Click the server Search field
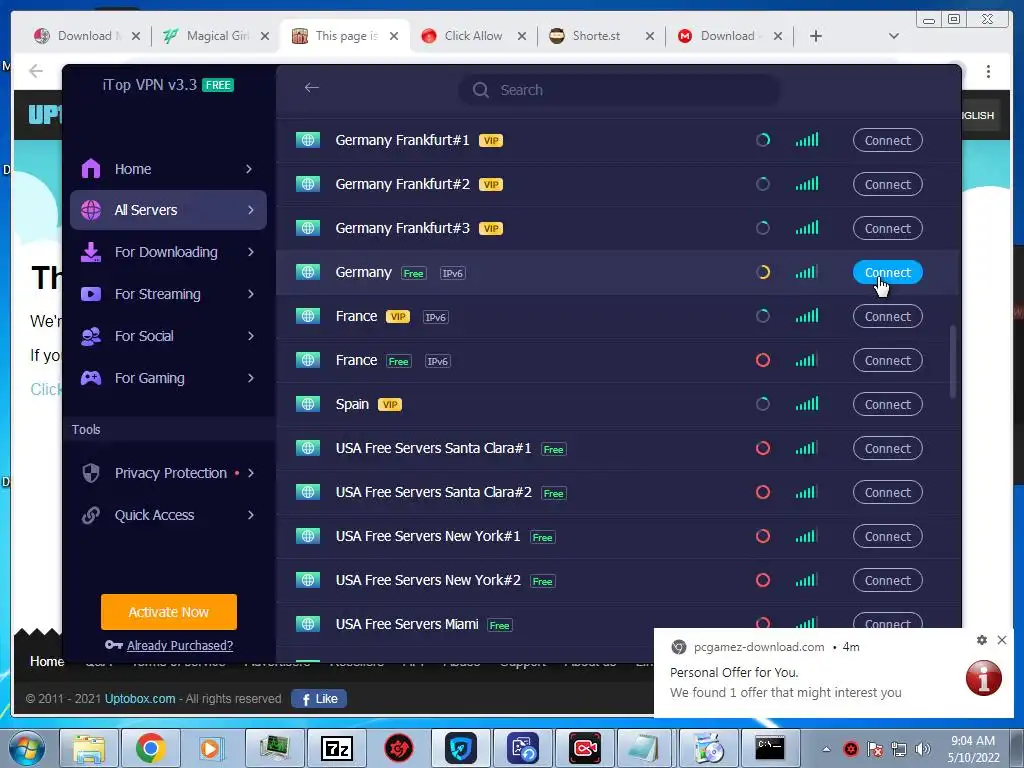This screenshot has height=768, width=1024. click(619, 90)
